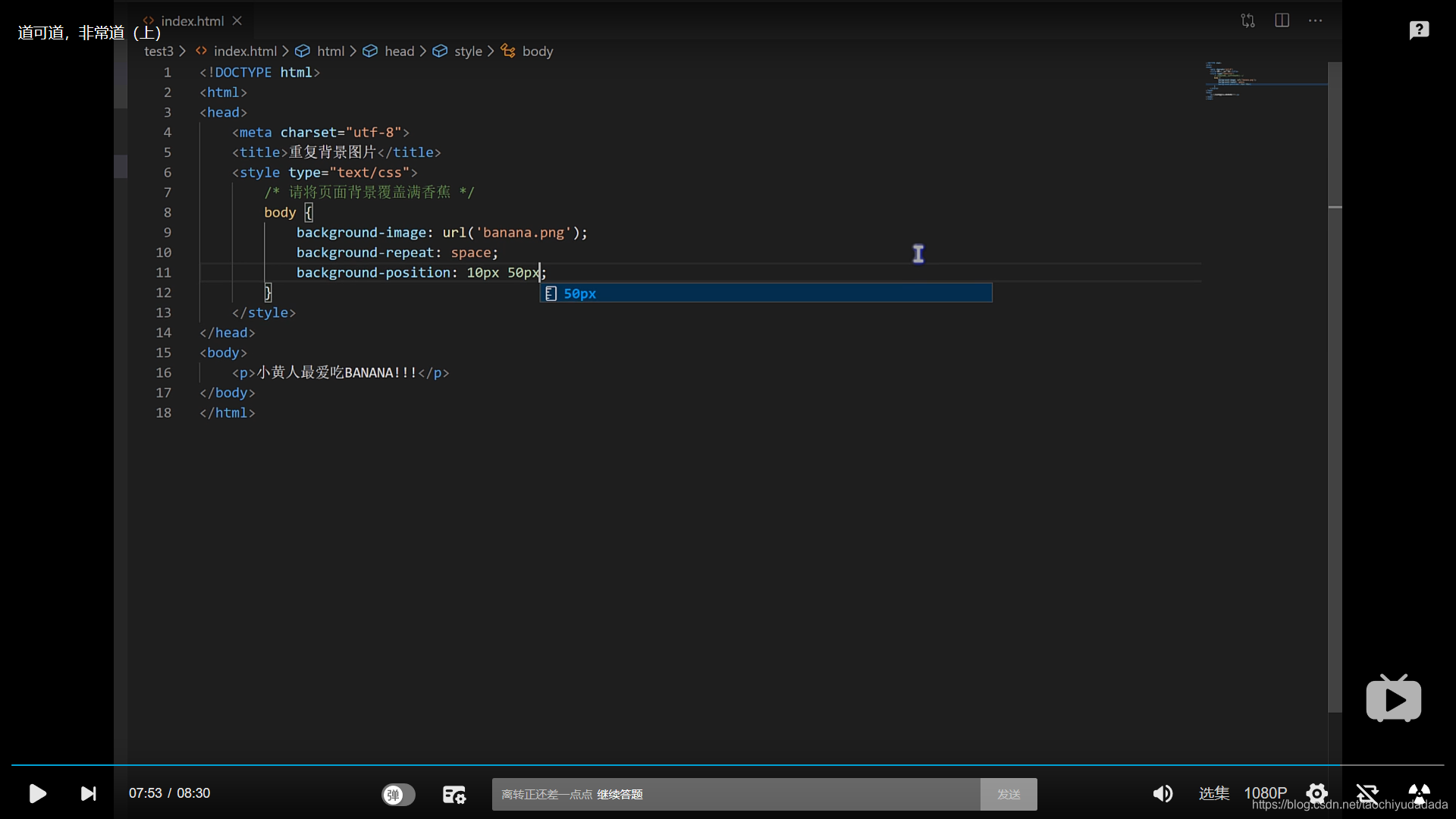Select the index.html editor tab
This screenshot has width=1456, height=819.
point(192,21)
